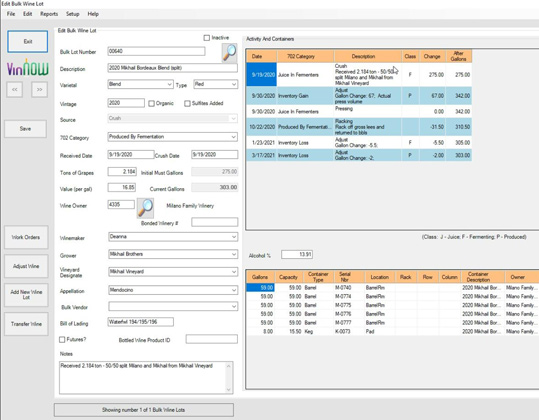Click the Value (per gal) field
Screen dimensions: 539x420
pyautogui.click(x=122, y=188)
